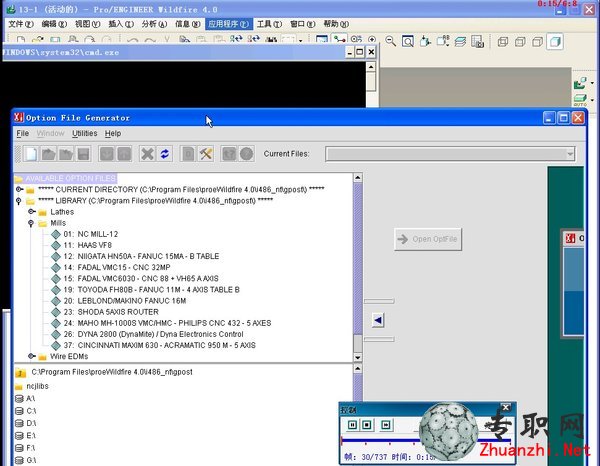Click the New file icon in Option File Generator
Image resolution: width=600 pixels, height=466 pixels.
[31, 154]
